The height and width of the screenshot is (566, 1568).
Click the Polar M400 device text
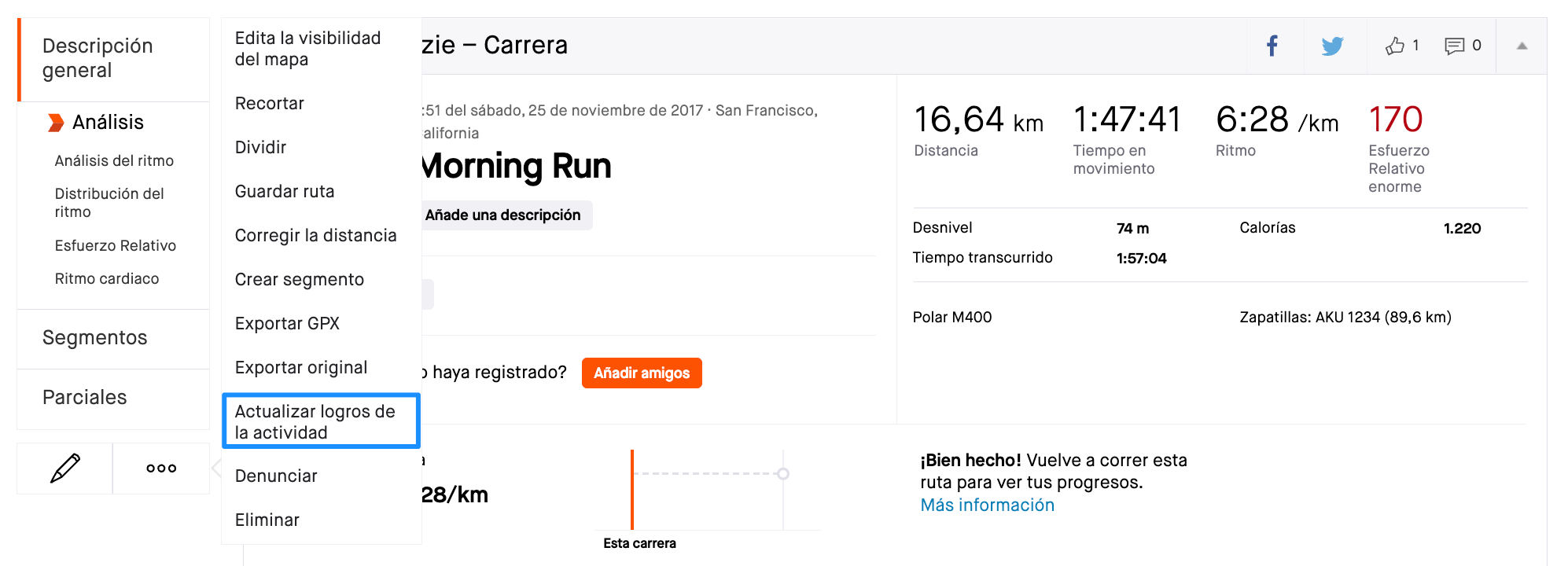tap(952, 317)
